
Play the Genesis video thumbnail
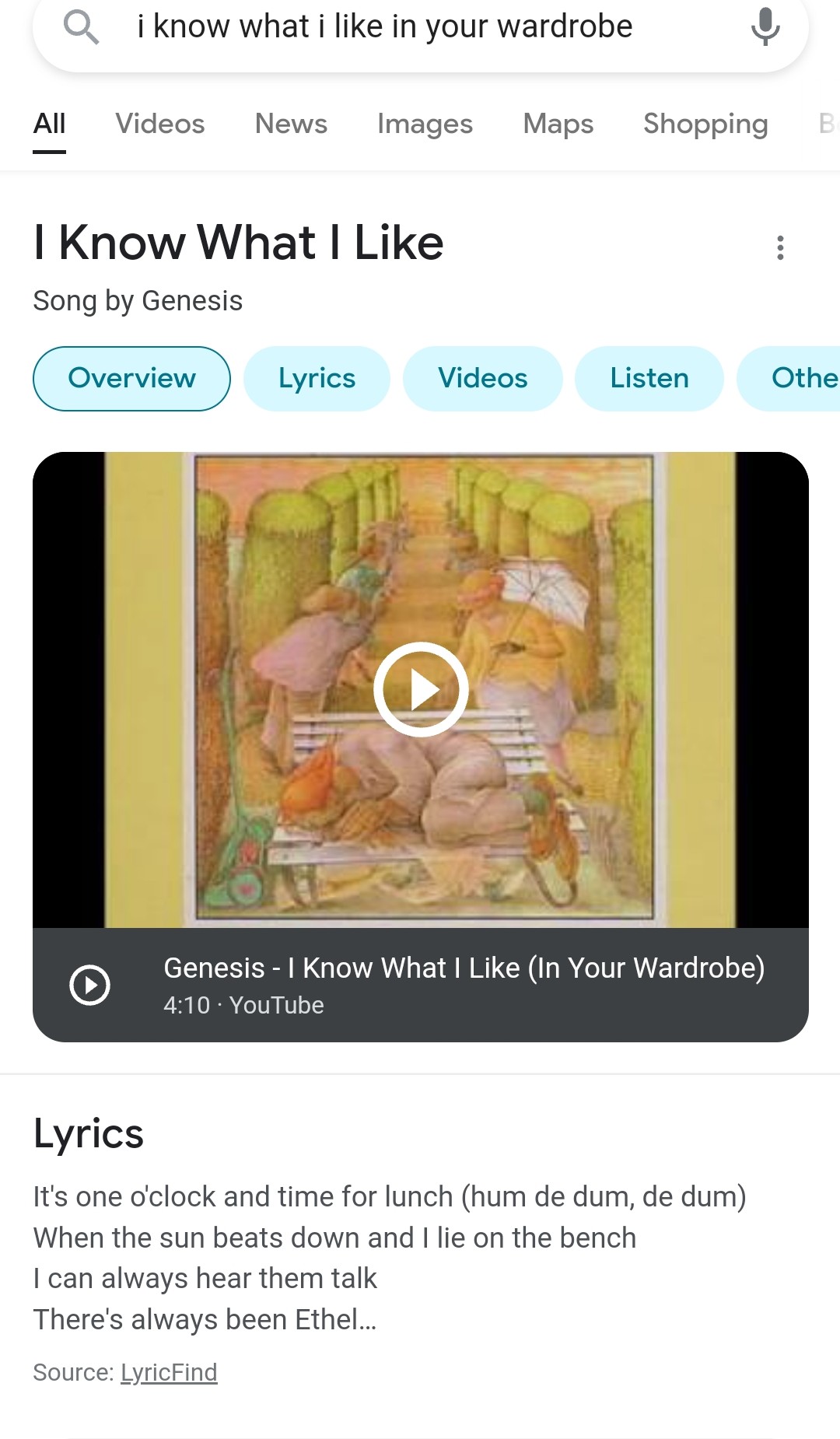[421, 689]
